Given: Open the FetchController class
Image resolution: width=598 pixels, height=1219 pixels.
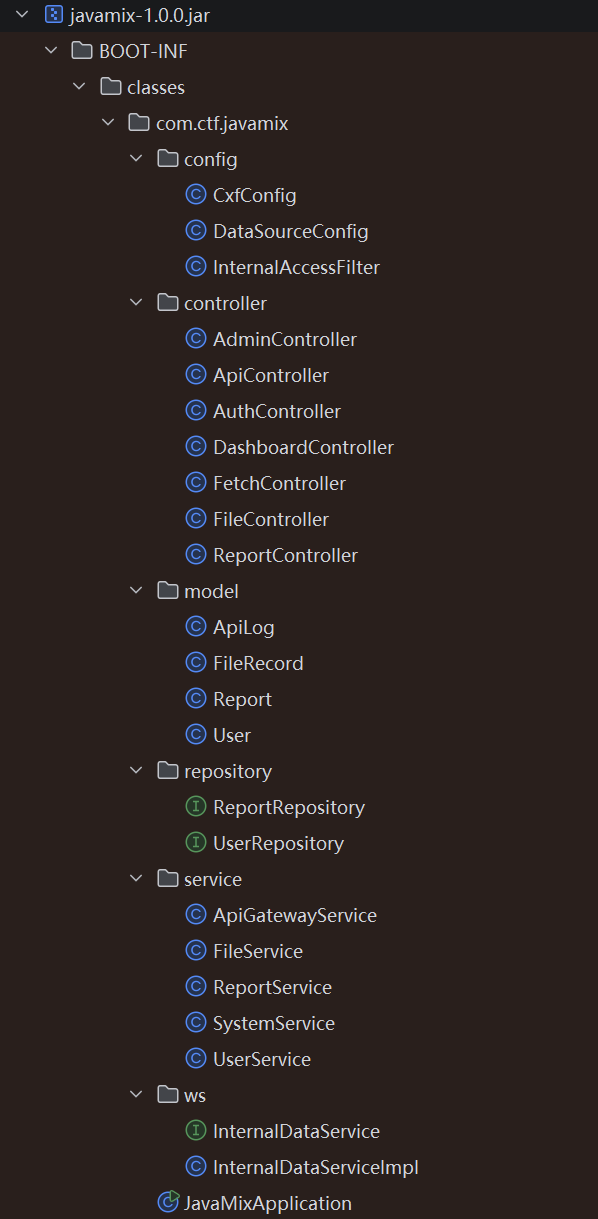Looking at the screenshot, I should [x=279, y=483].
